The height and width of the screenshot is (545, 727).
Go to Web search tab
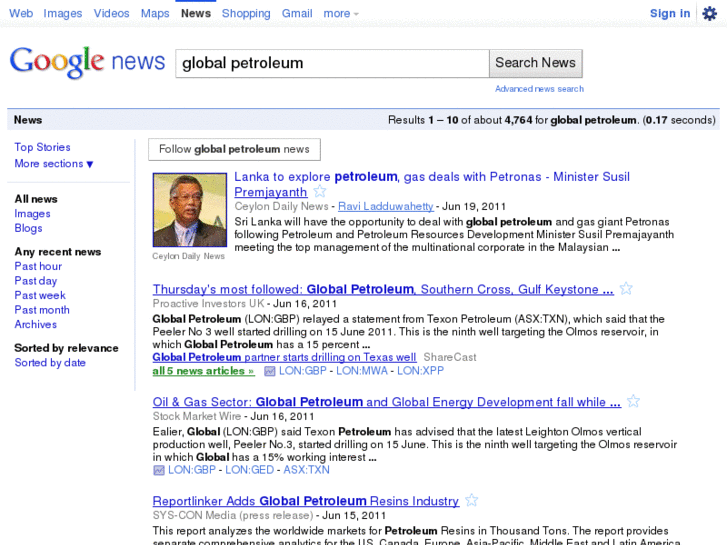coord(21,13)
